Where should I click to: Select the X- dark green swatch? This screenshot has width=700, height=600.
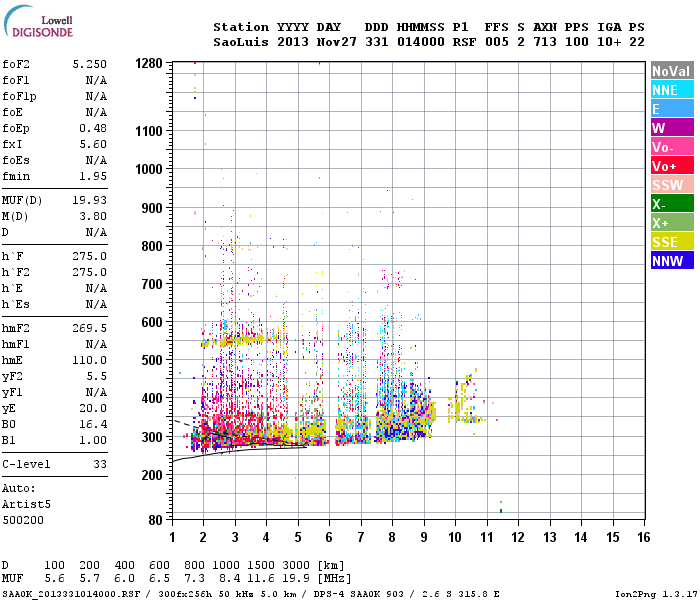[x=672, y=204]
